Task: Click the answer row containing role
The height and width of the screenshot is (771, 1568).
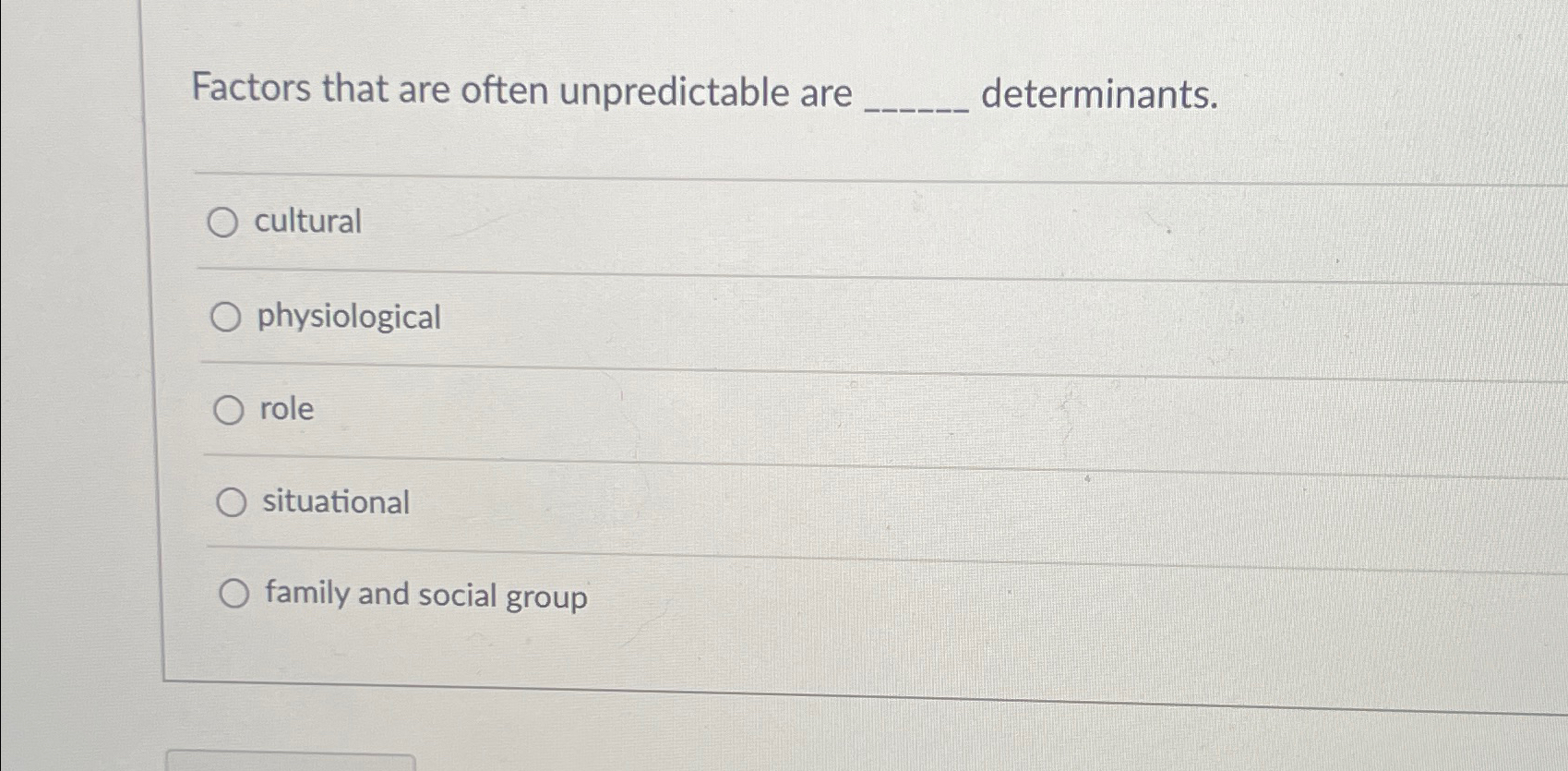Action: (x=738, y=409)
